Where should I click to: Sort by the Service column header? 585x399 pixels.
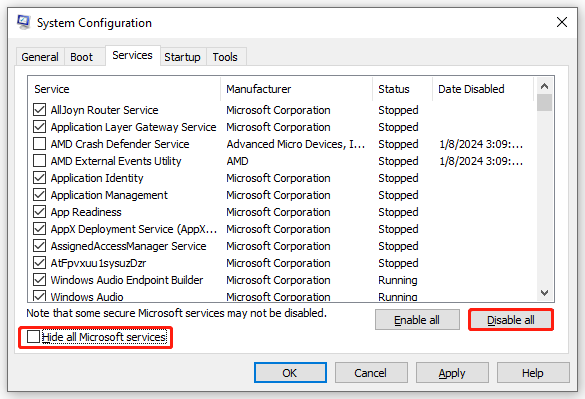pos(124,89)
